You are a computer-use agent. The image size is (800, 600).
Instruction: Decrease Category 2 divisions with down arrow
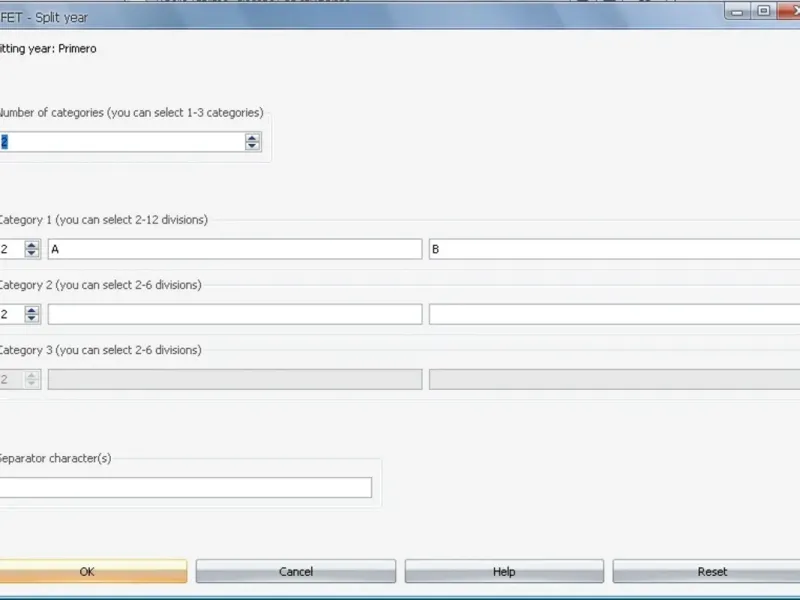32,318
